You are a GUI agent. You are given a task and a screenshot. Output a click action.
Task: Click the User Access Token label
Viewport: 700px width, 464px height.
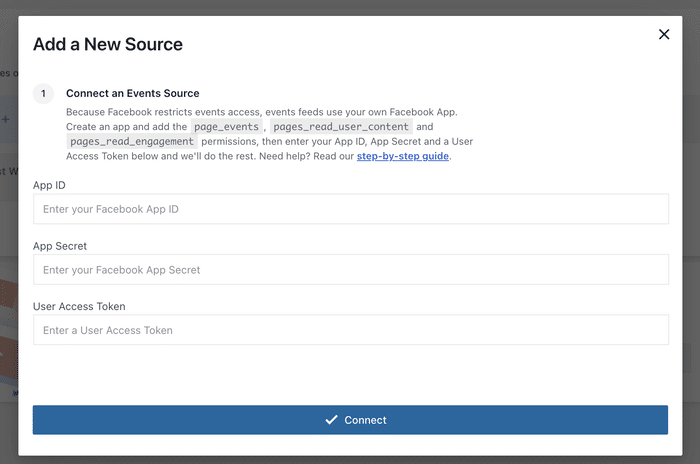tap(79, 306)
